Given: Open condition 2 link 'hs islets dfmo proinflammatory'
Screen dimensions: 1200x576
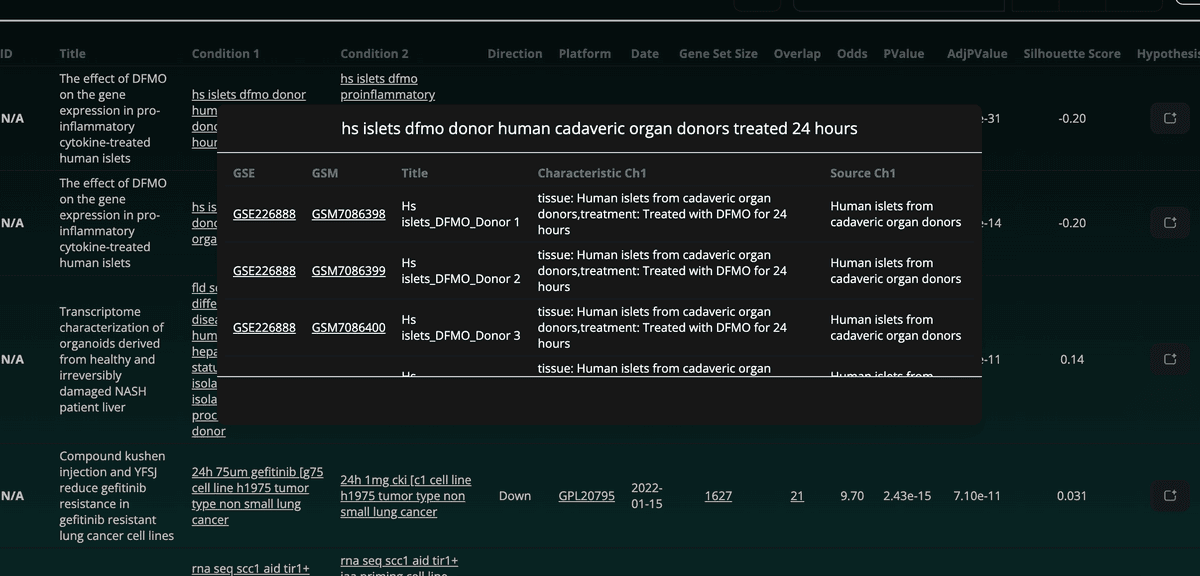Looking at the screenshot, I should click(x=388, y=87).
